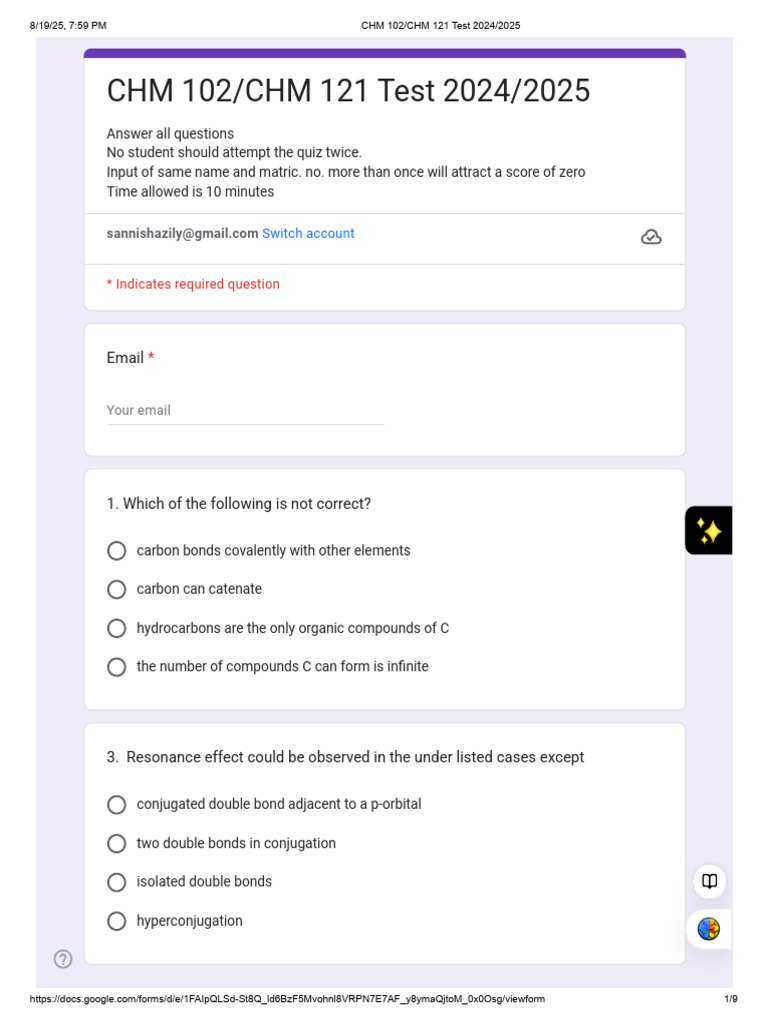This screenshot has width=768, height=1024.
Task: Click the sannishazily@gmail.com account text
Action: 182,233
